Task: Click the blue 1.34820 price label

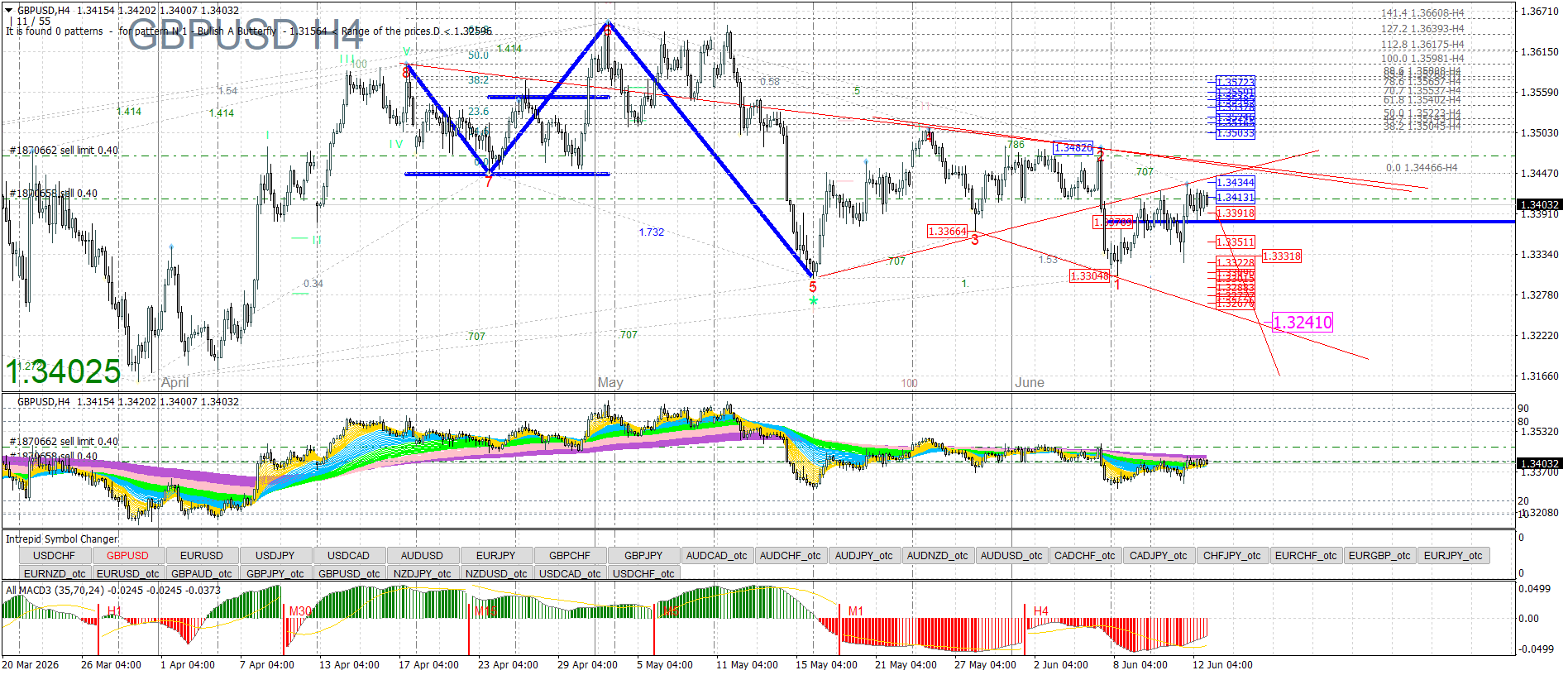Action: tap(1073, 148)
